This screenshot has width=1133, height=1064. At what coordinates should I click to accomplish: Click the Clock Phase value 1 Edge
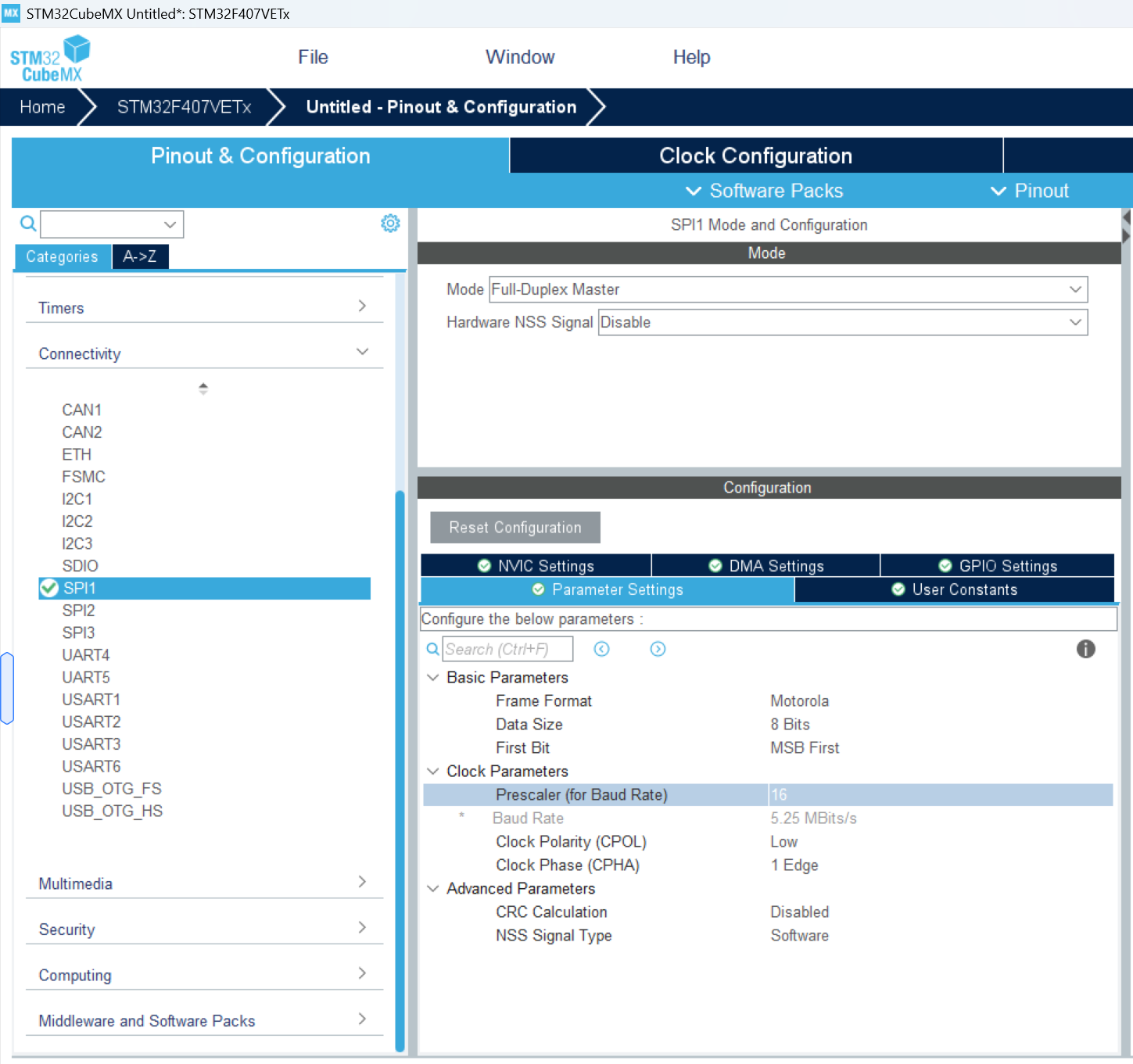coord(794,865)
